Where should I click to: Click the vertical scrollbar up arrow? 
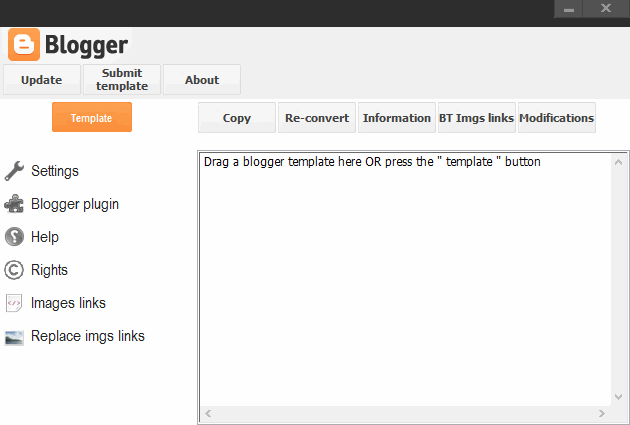pyautogui.click(x=618, y=162)
